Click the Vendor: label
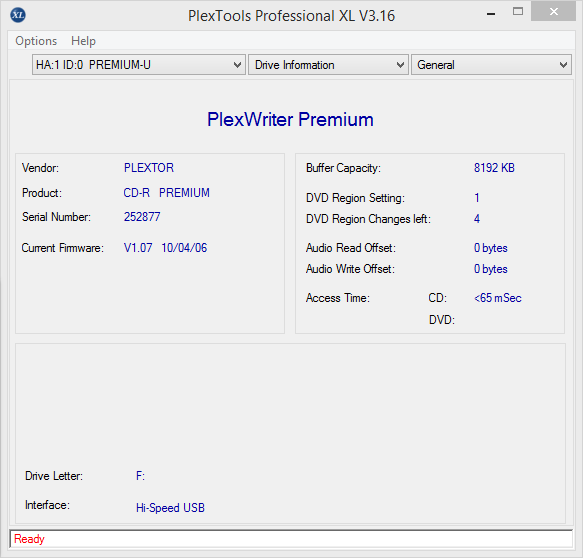This screenshot has height=558, width=583. pyautogui.click(x=40, y=168)
